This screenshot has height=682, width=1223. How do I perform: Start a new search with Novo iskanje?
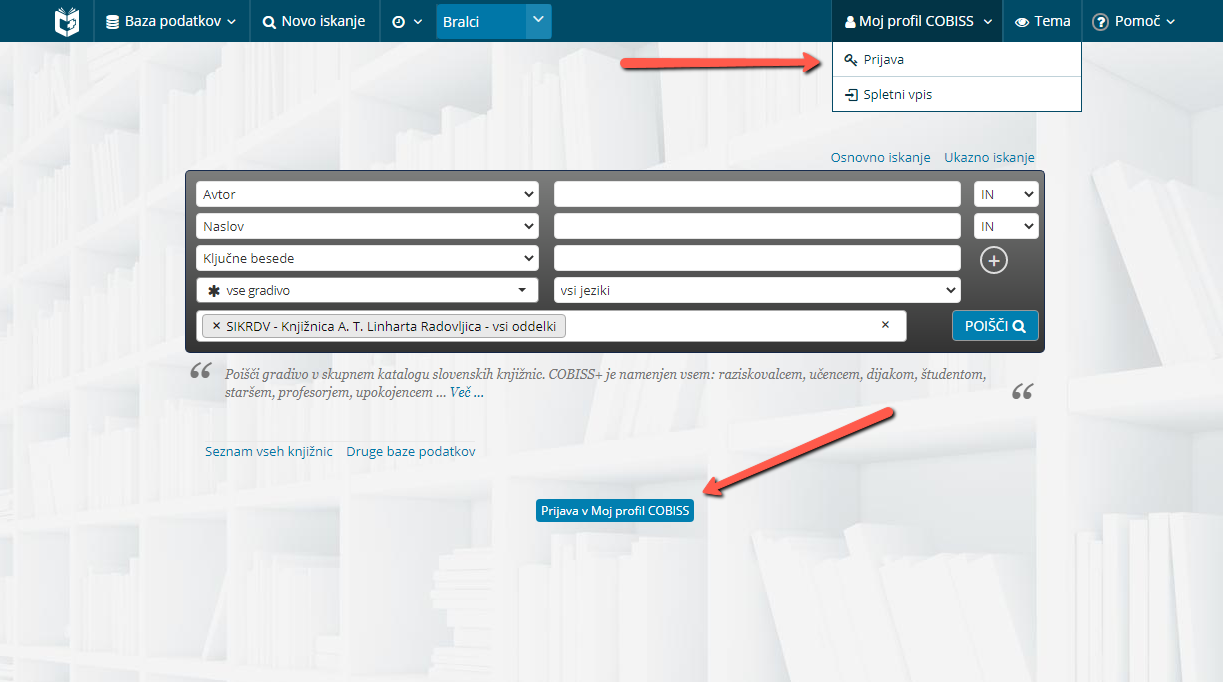tap(314, 21)
